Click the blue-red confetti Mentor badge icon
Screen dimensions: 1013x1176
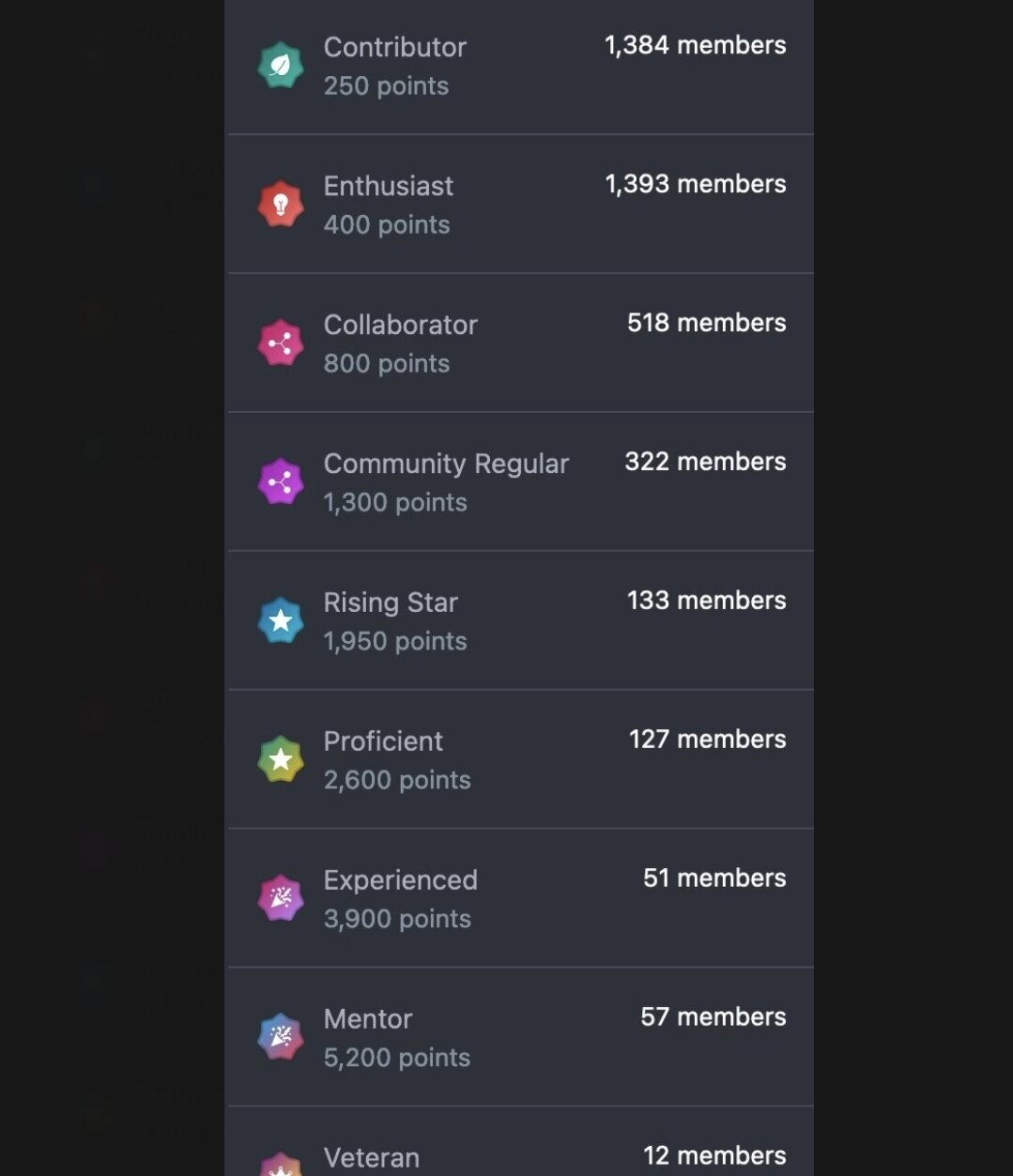tap(281, 1038)
